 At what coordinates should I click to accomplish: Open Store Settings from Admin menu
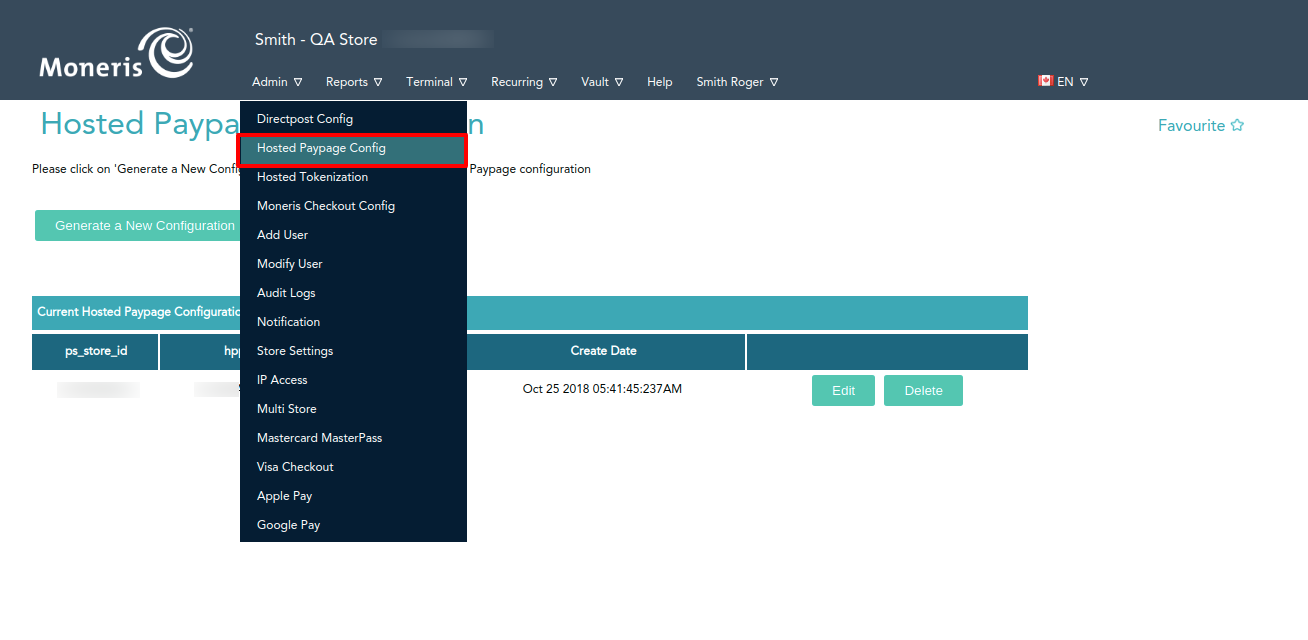tap(295, 351)
